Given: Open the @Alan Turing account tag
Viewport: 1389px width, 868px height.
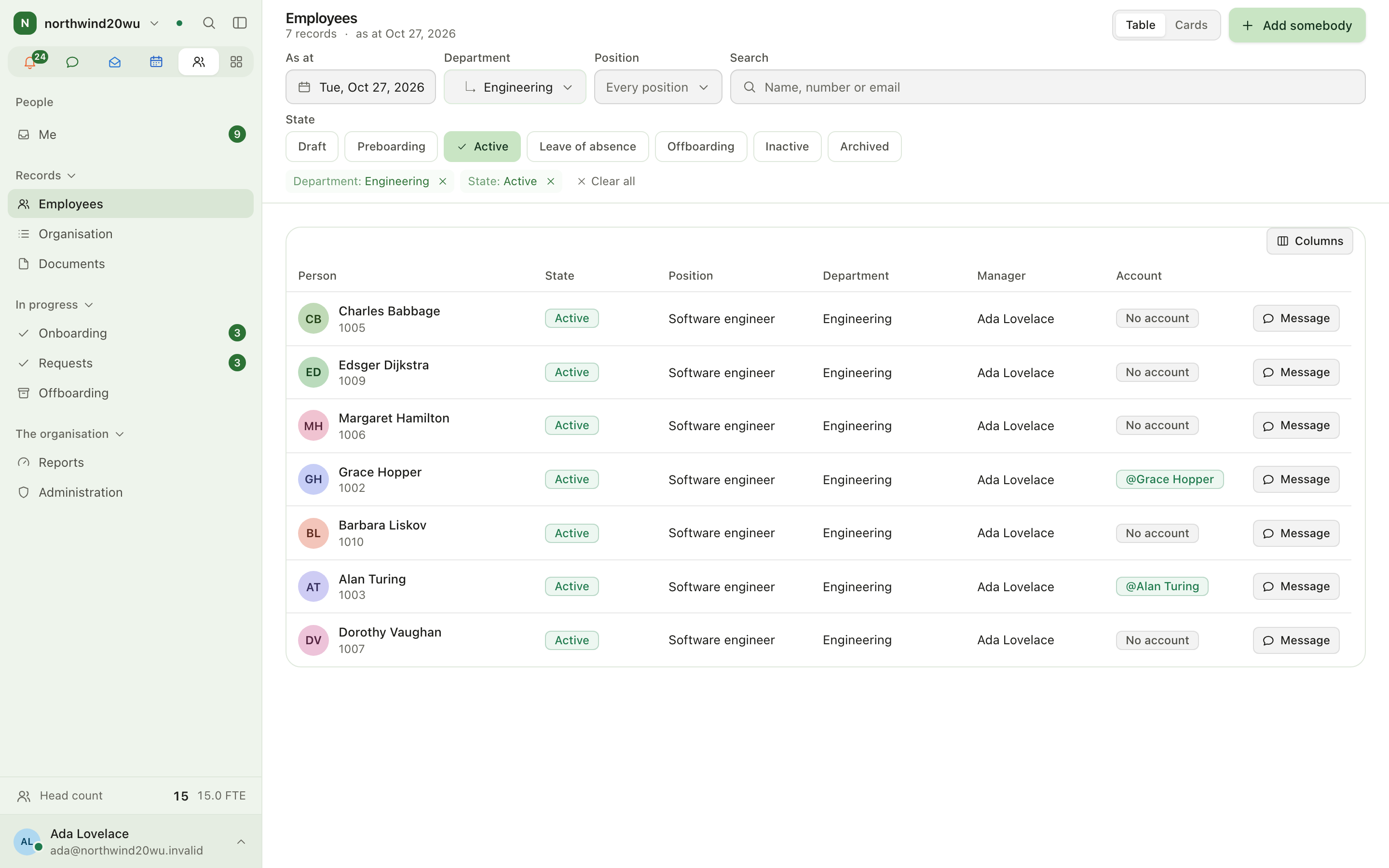Looking at the screenshot, I should coord(1162,587).
